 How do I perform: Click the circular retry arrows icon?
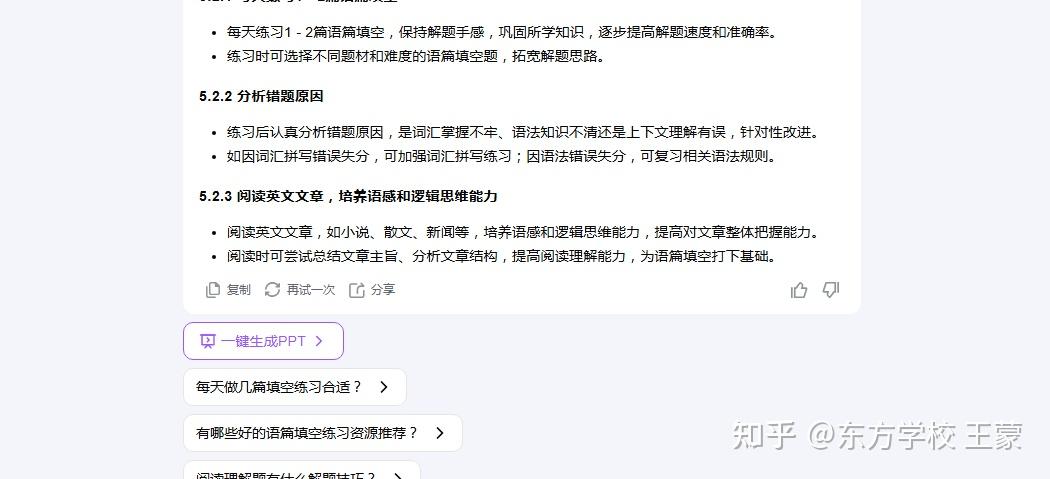pos(272,289)
